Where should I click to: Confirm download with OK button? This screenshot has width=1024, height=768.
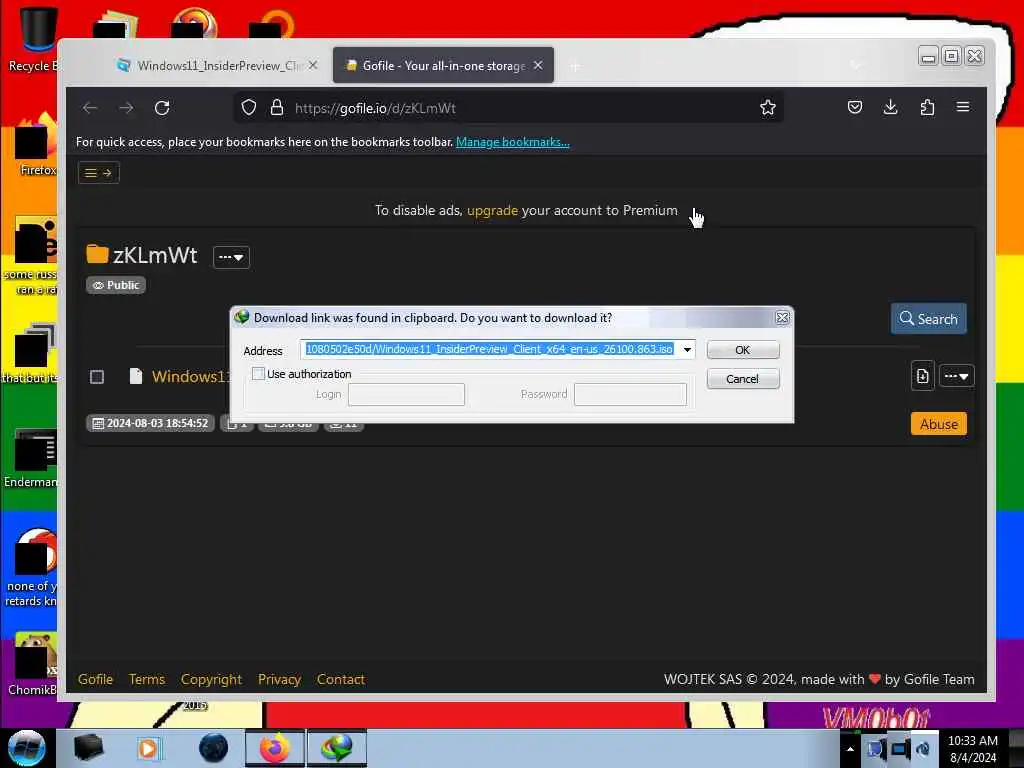coord(743,350)
